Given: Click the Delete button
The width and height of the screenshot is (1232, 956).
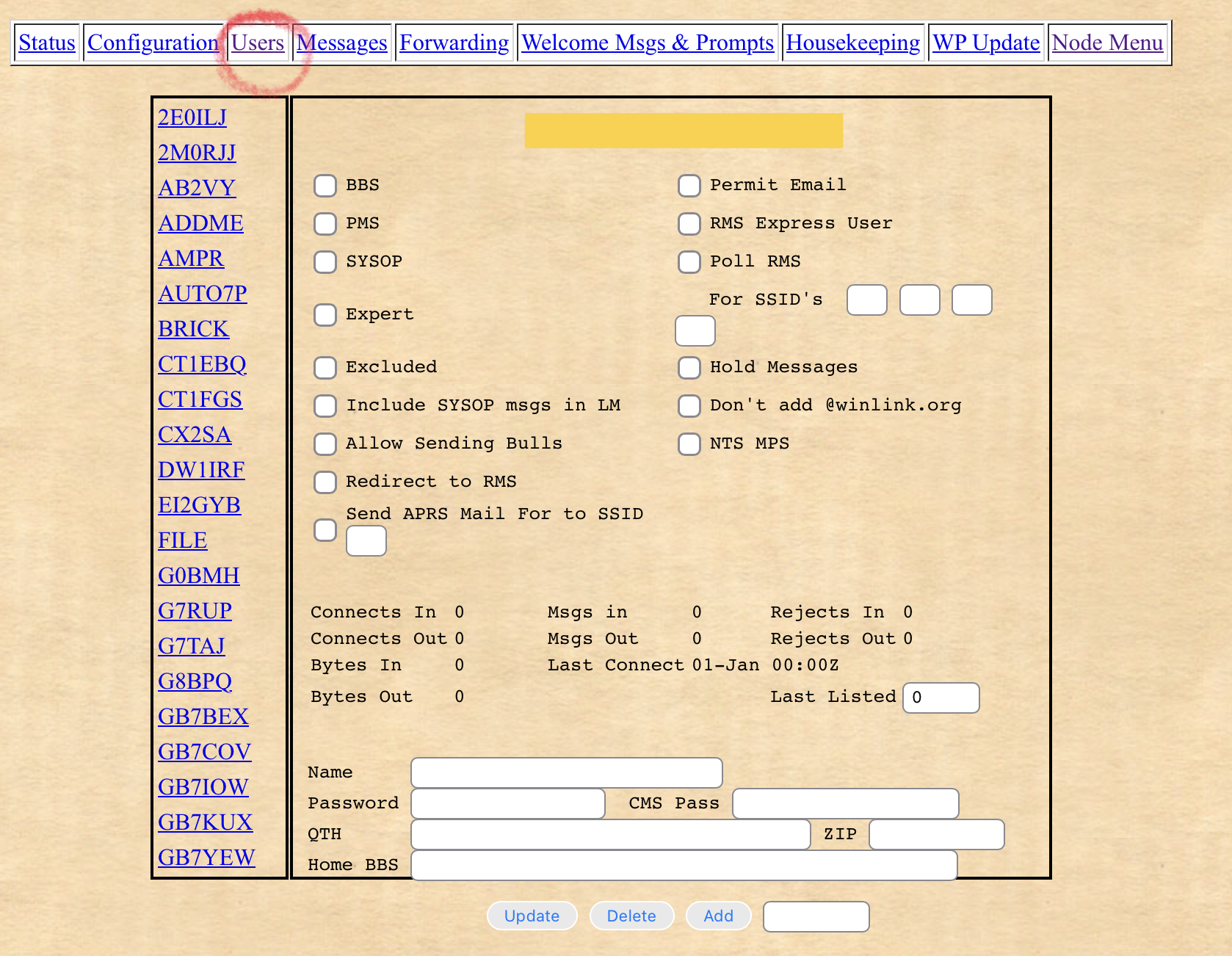Looking at the screenshot, I should (631, 916).
